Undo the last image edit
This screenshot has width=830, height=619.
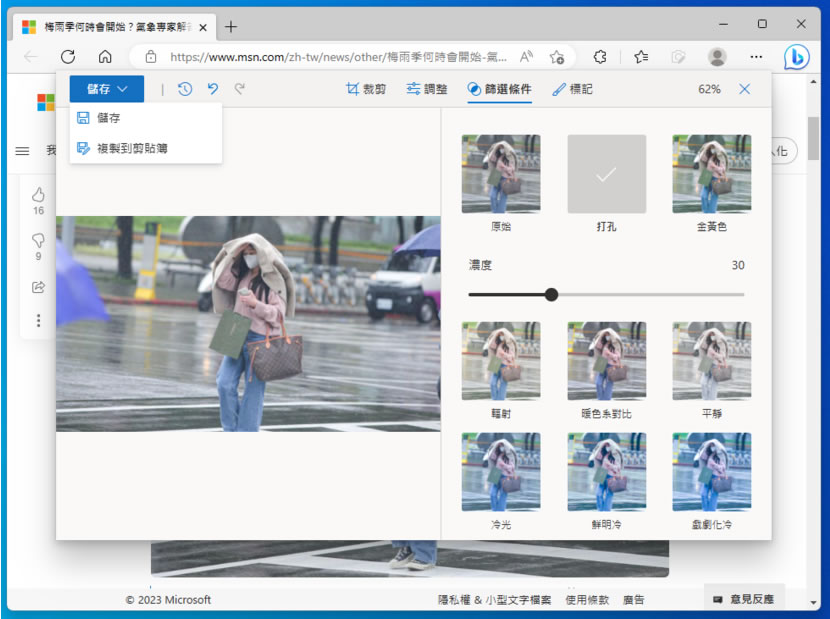[212, 89]
